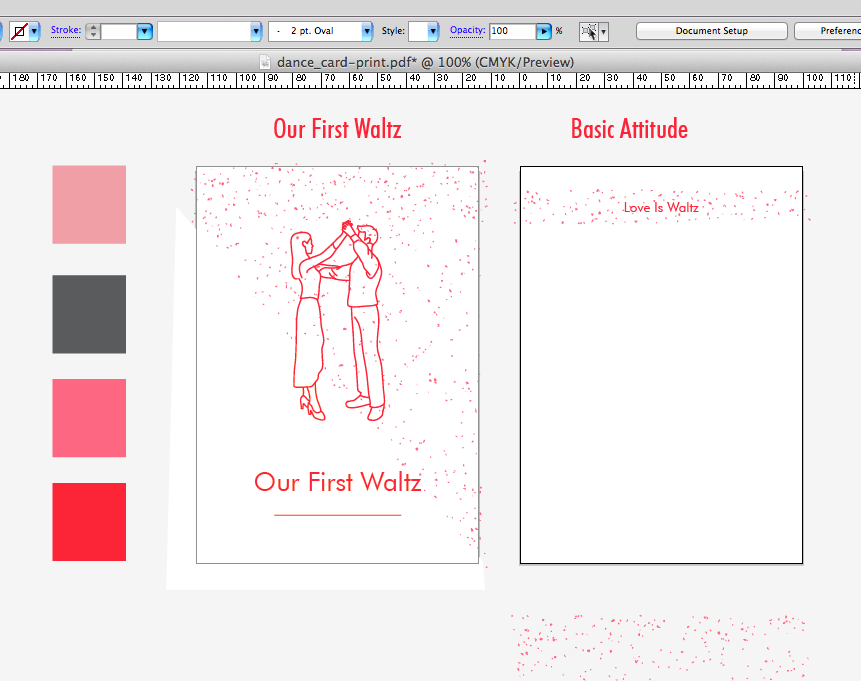
Task: Open the Opacity panel link
Action: (x=467, y=30)
